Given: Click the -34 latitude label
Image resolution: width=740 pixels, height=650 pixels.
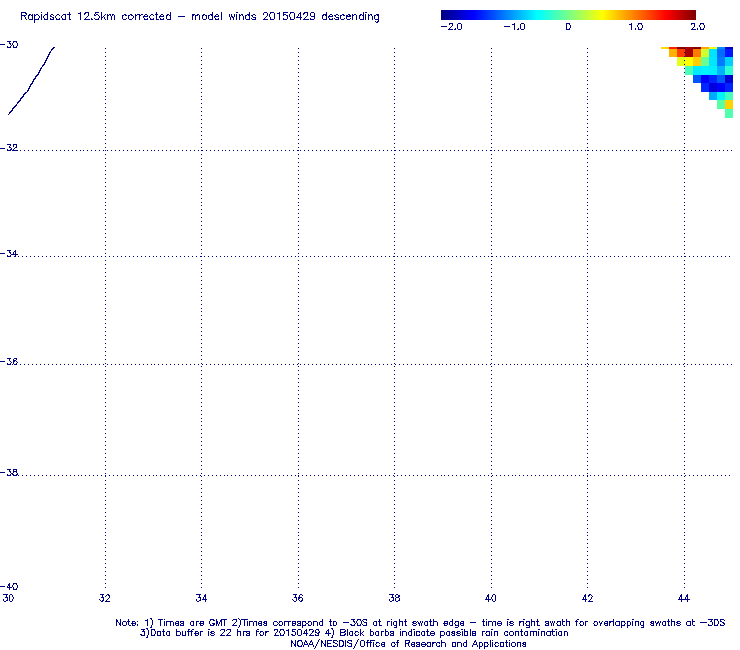Looking at the screenshot, I should coord(9,254).
